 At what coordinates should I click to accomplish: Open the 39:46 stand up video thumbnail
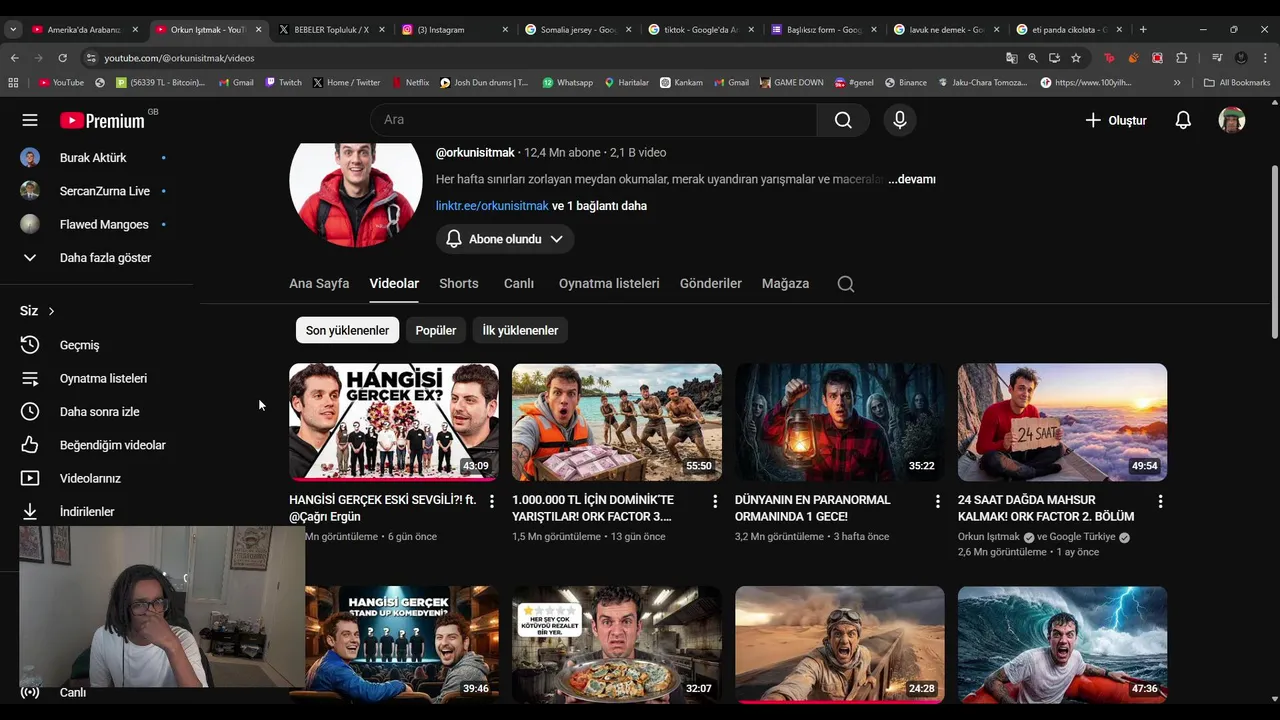(x=394, y=645)
